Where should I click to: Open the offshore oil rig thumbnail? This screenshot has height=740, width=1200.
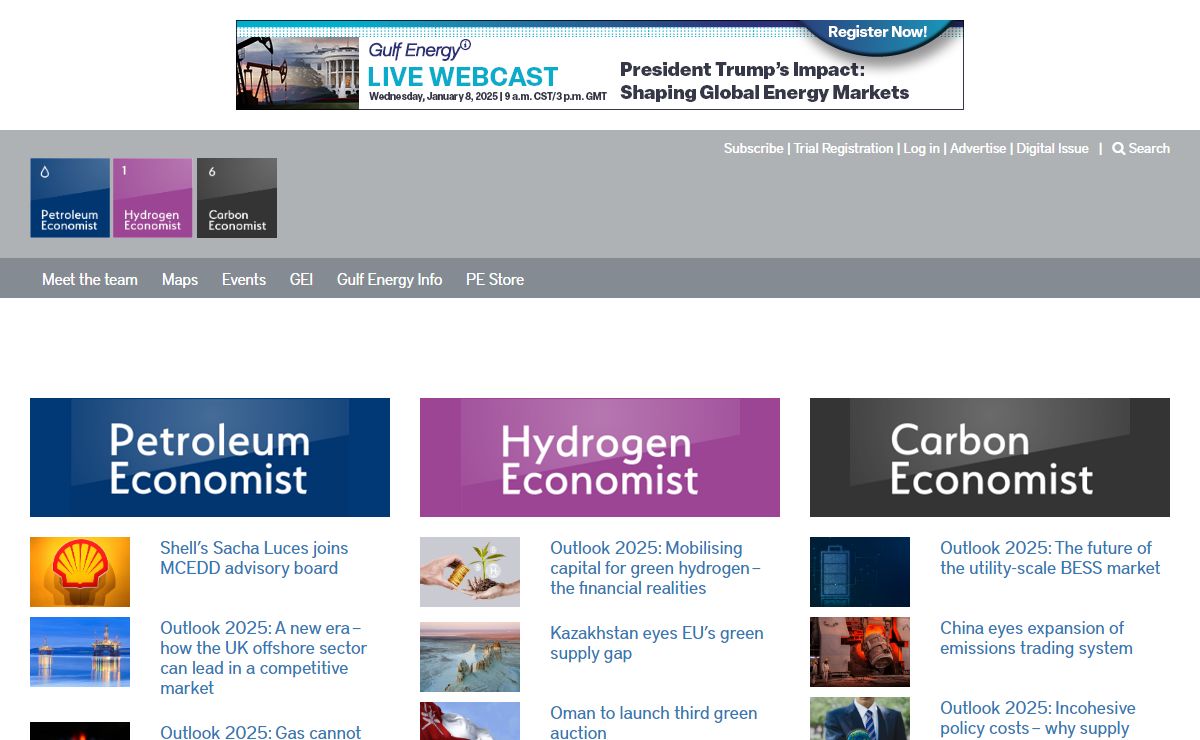(80, 652)
